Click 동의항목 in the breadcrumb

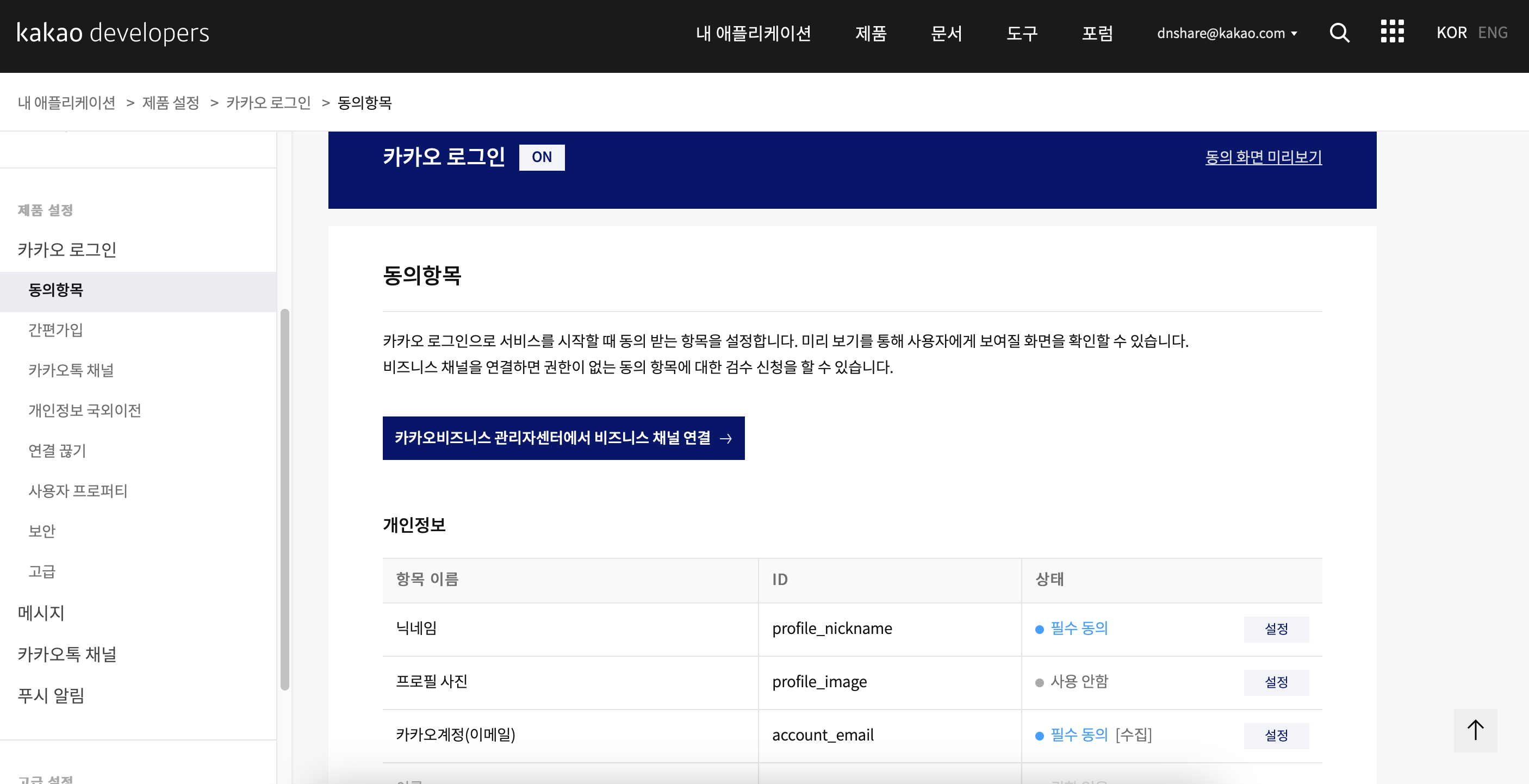(x=364, y=103)
